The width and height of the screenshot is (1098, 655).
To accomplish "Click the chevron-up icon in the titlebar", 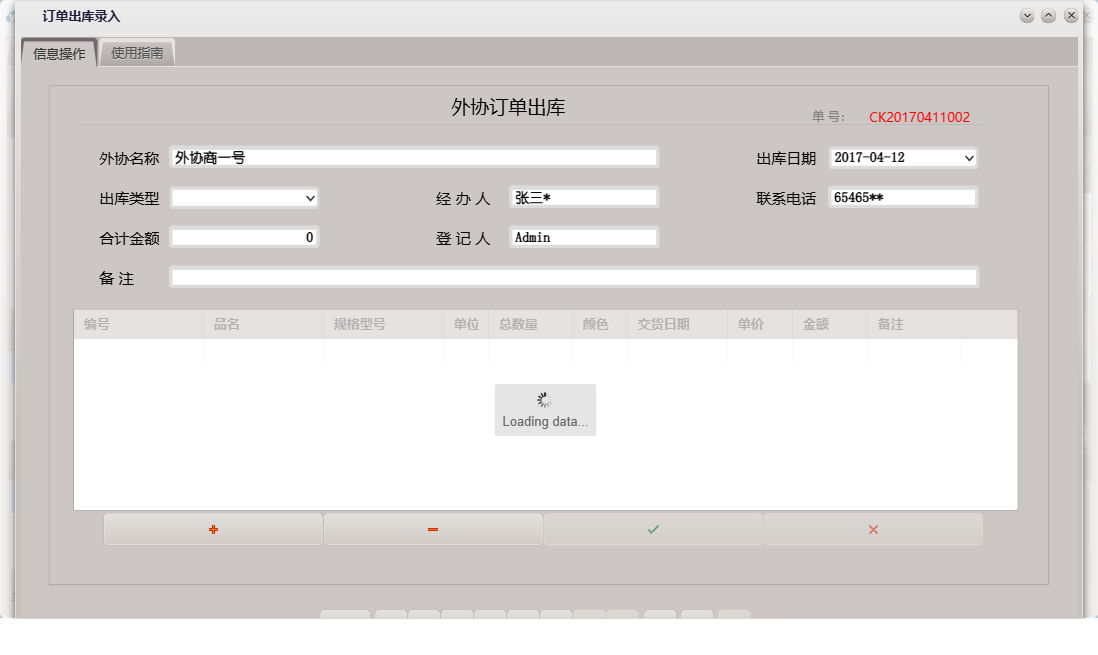I will 1048,15.
